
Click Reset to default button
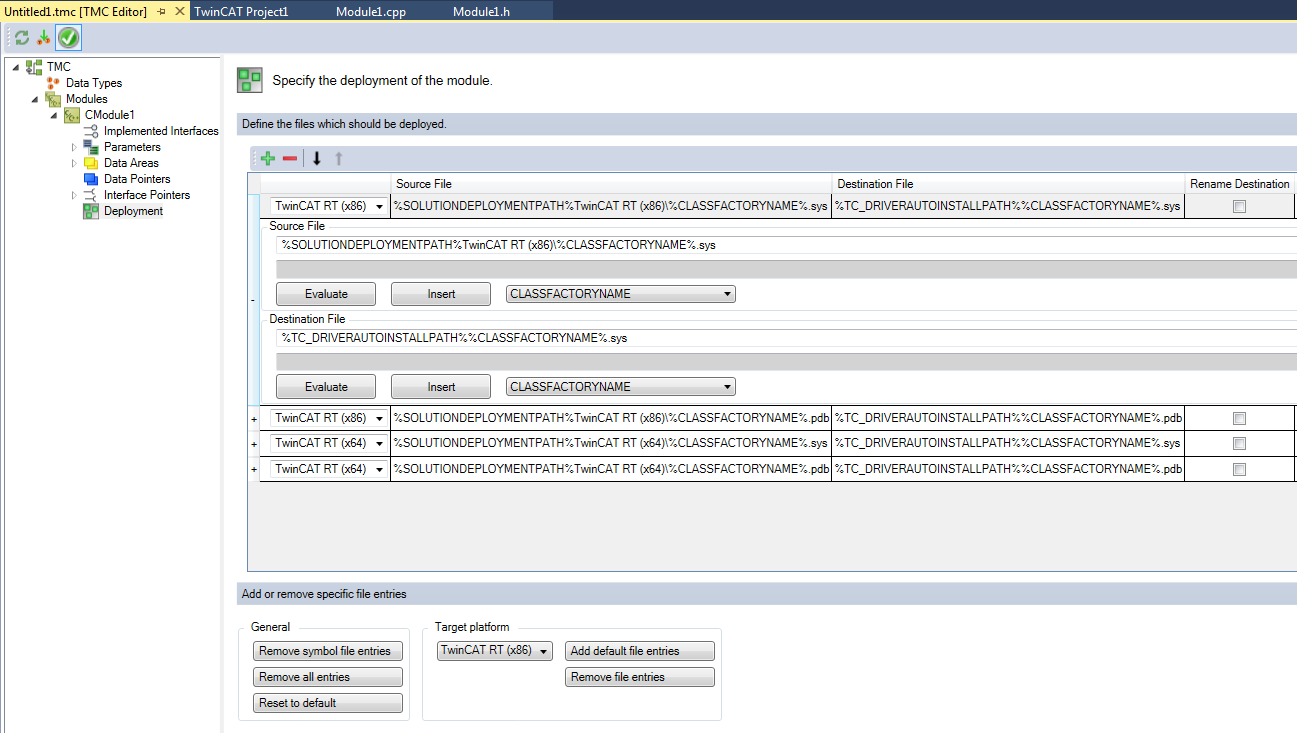[x=328, y=703]
